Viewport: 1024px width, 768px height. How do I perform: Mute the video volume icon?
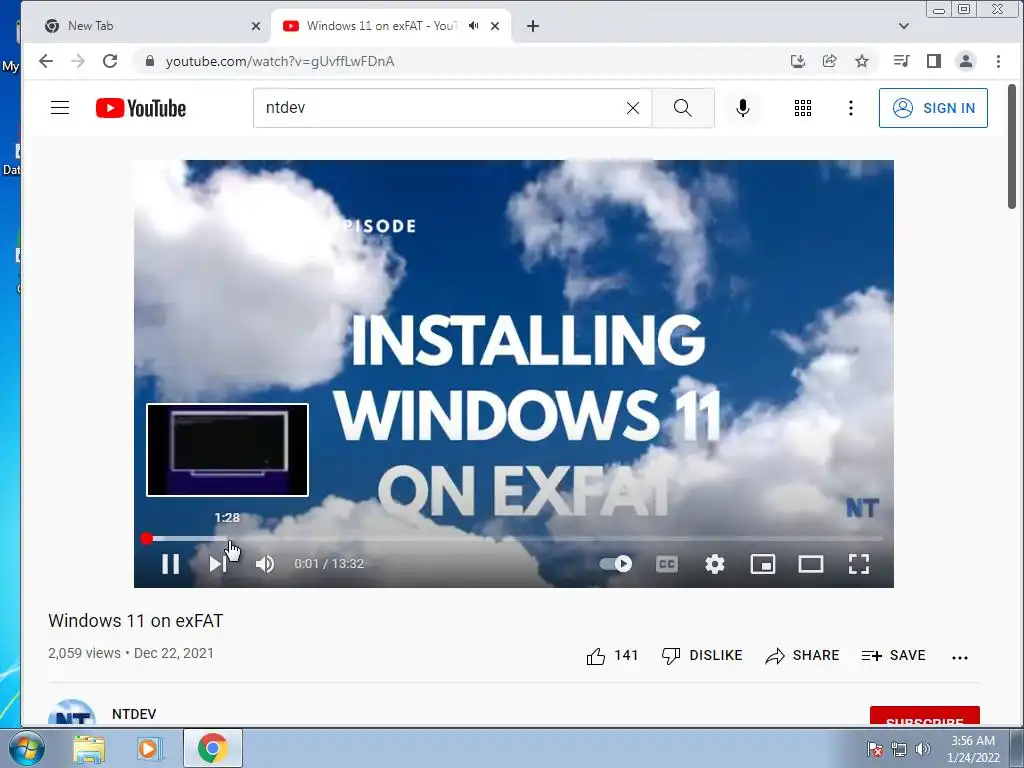[x=264, y=564]
